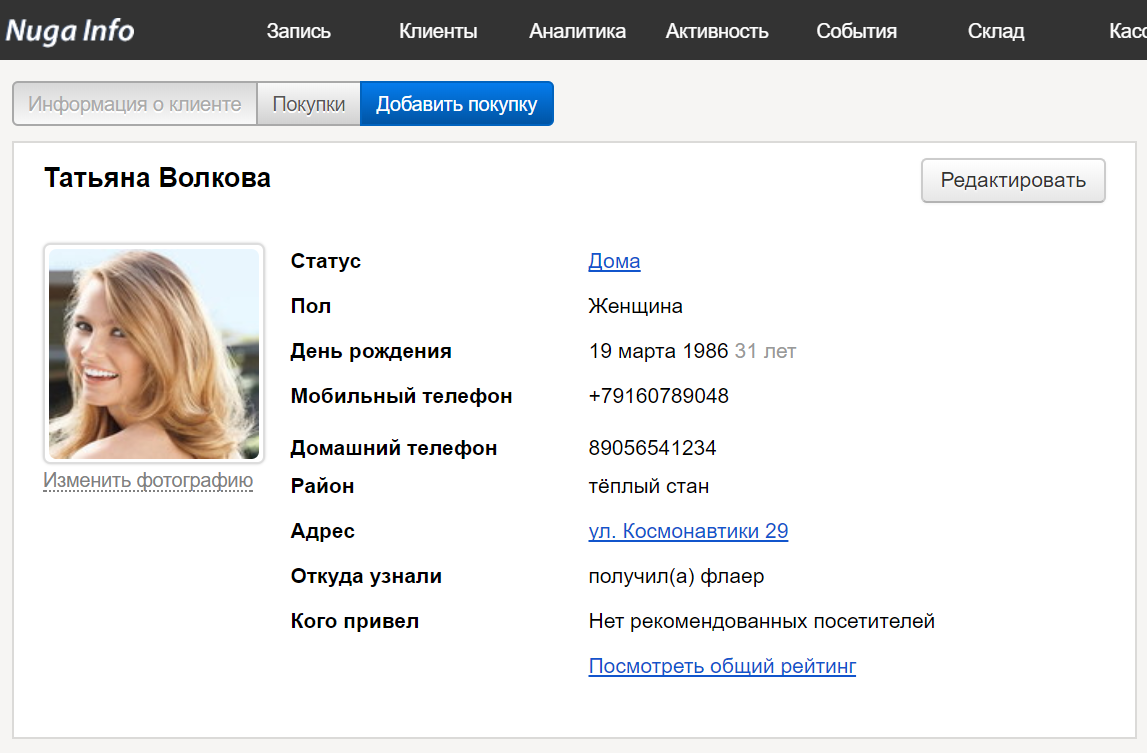This screenshot has height=753, width=1147.
Task: Open the ул. Космонавтики 29 address link
Action: pos(688,531)
